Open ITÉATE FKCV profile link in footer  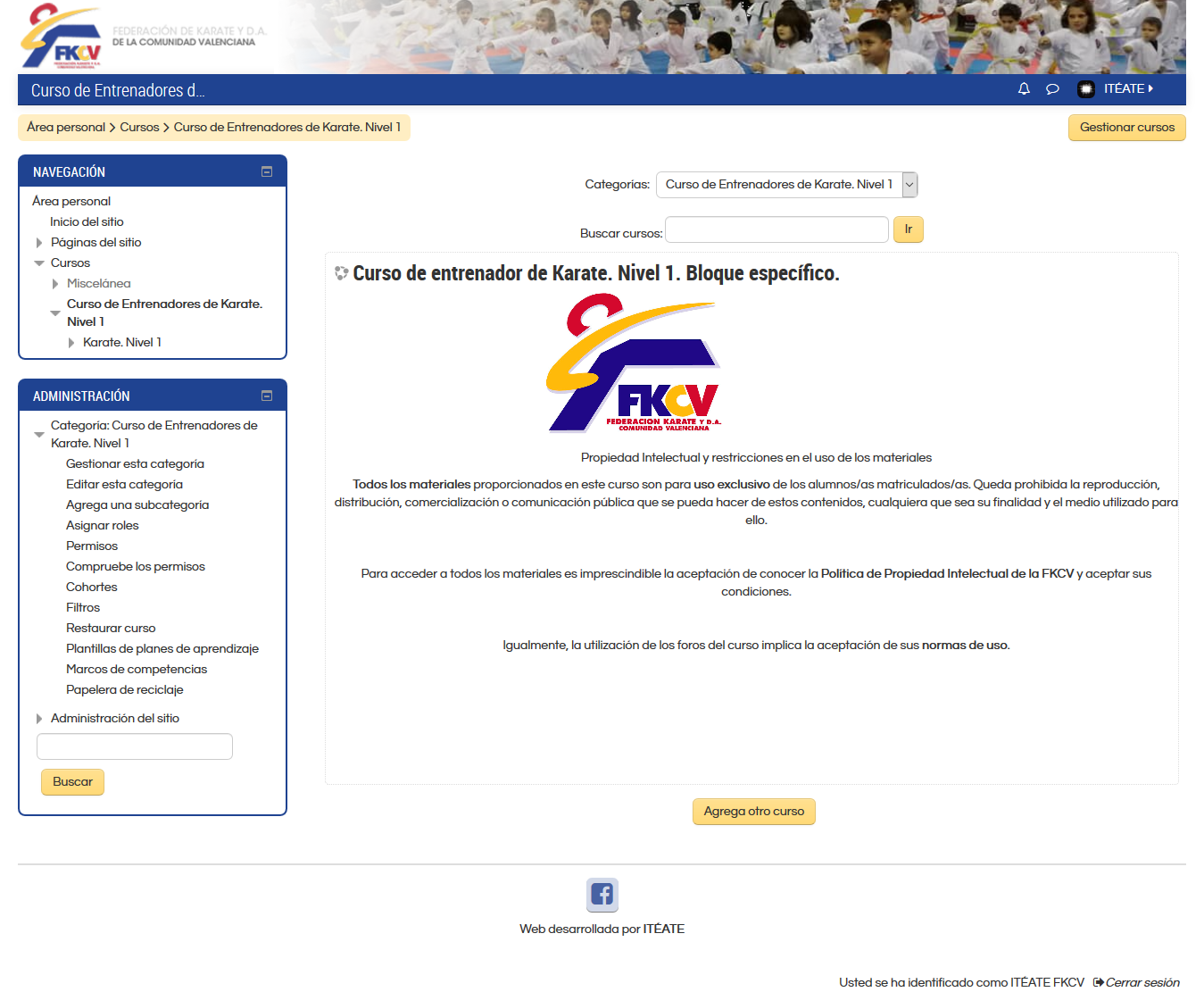coord(1048,982)
